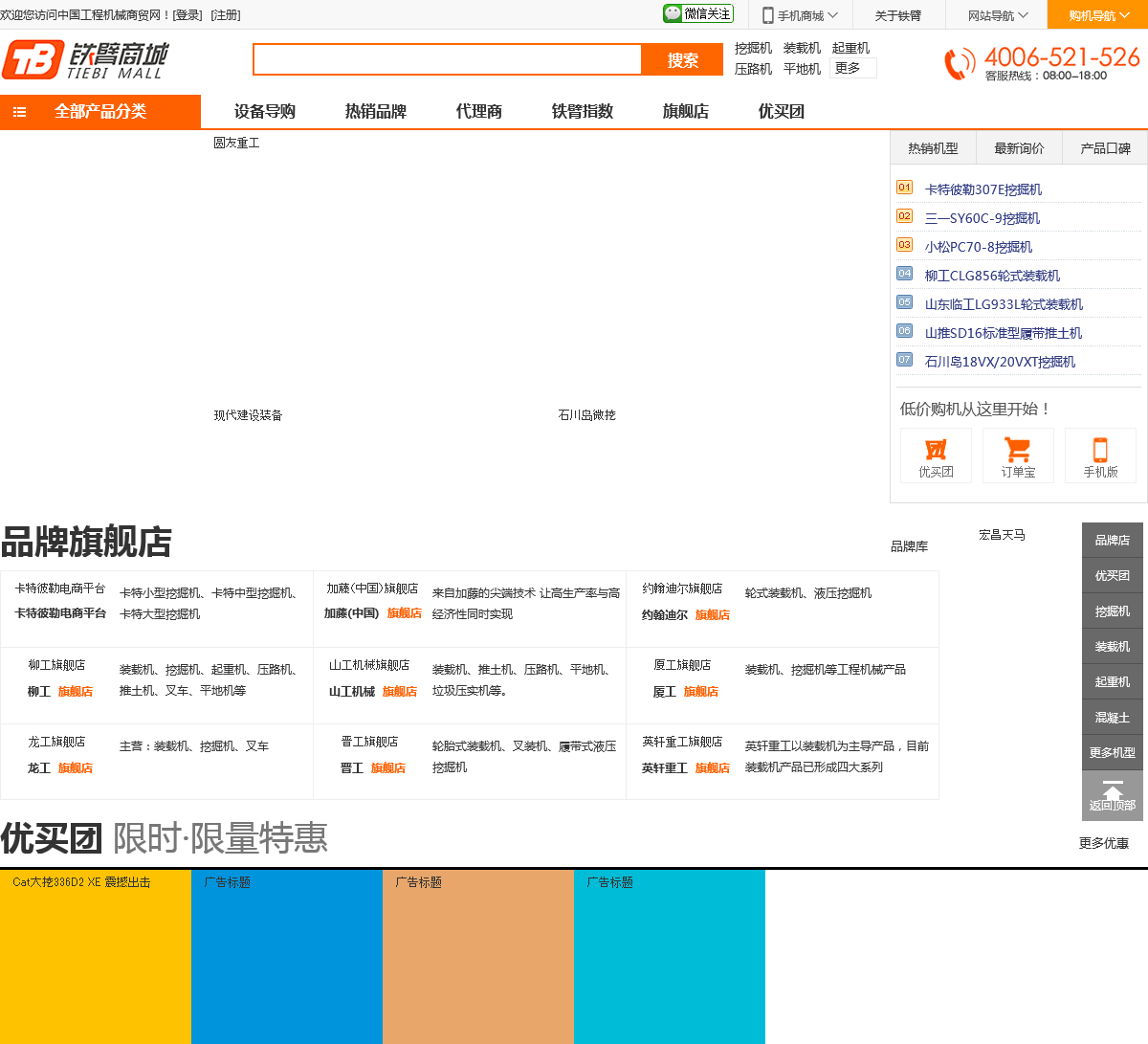Click the 品牌库 link
Viewport: 1148px width, 1044px height.
pos(909,546)
